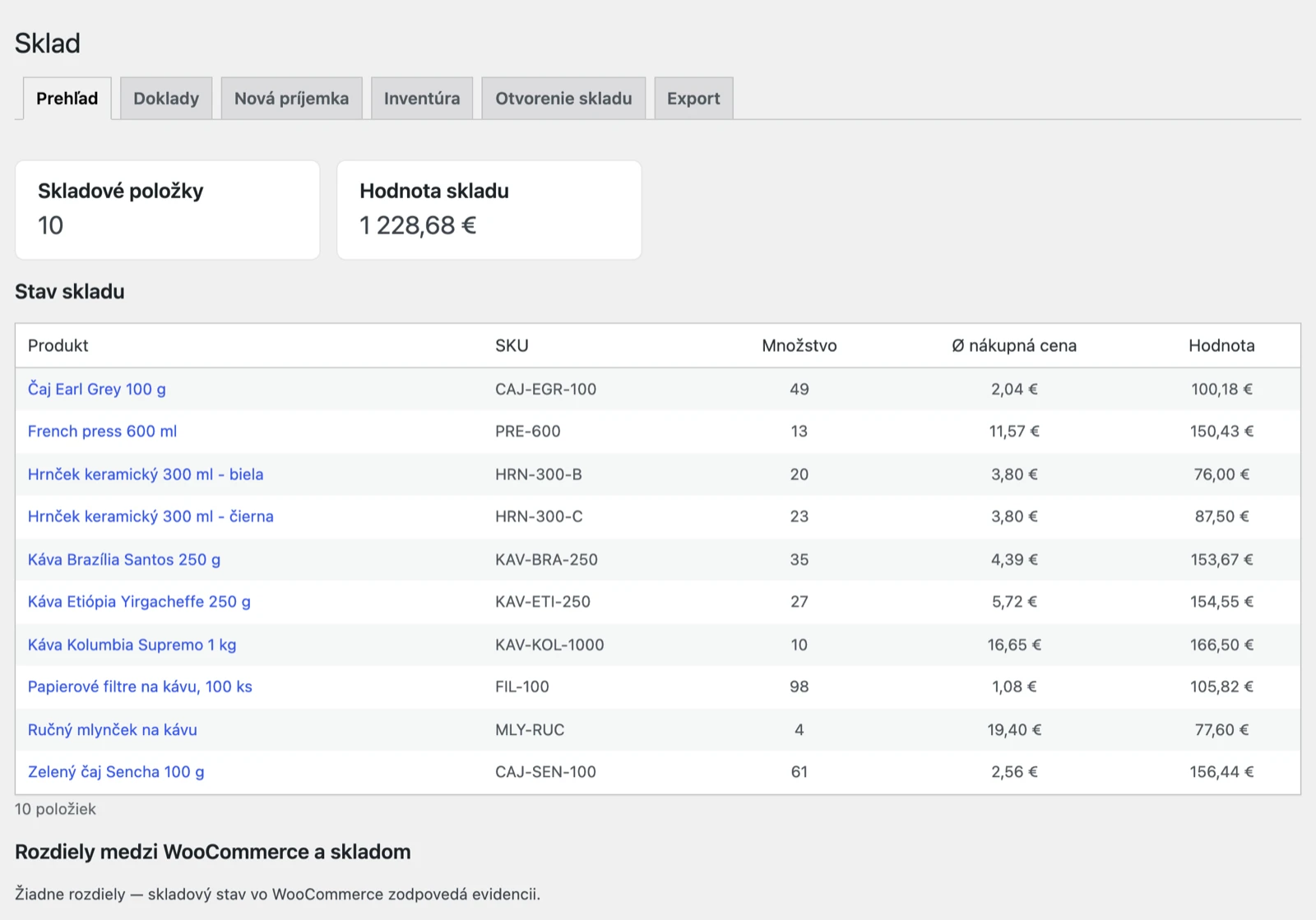Screen dimensions: 1316x920
Task: Click the value 156,44 €
Action: pyautogui.click(x=1221, y=772)
